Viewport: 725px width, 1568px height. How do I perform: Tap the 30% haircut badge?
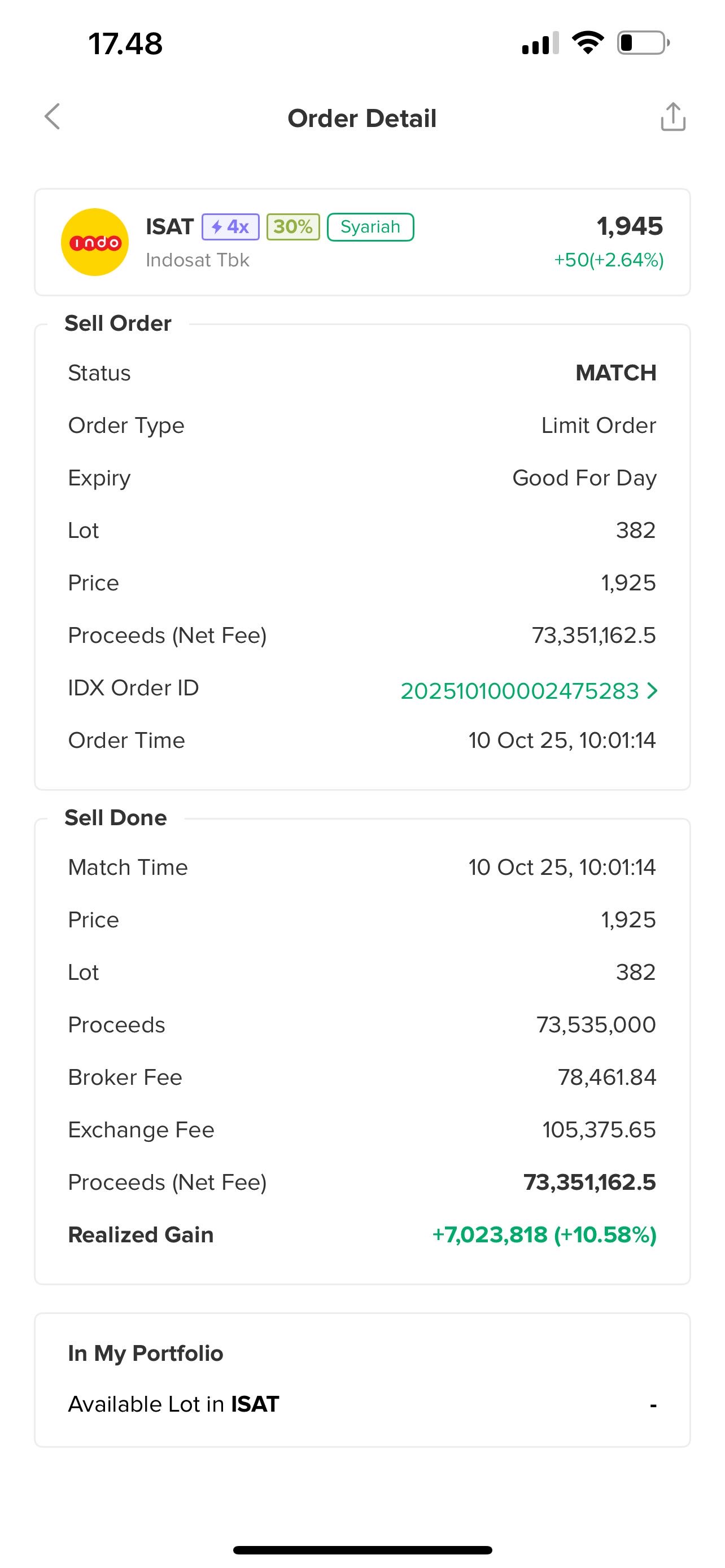point(293,227)
